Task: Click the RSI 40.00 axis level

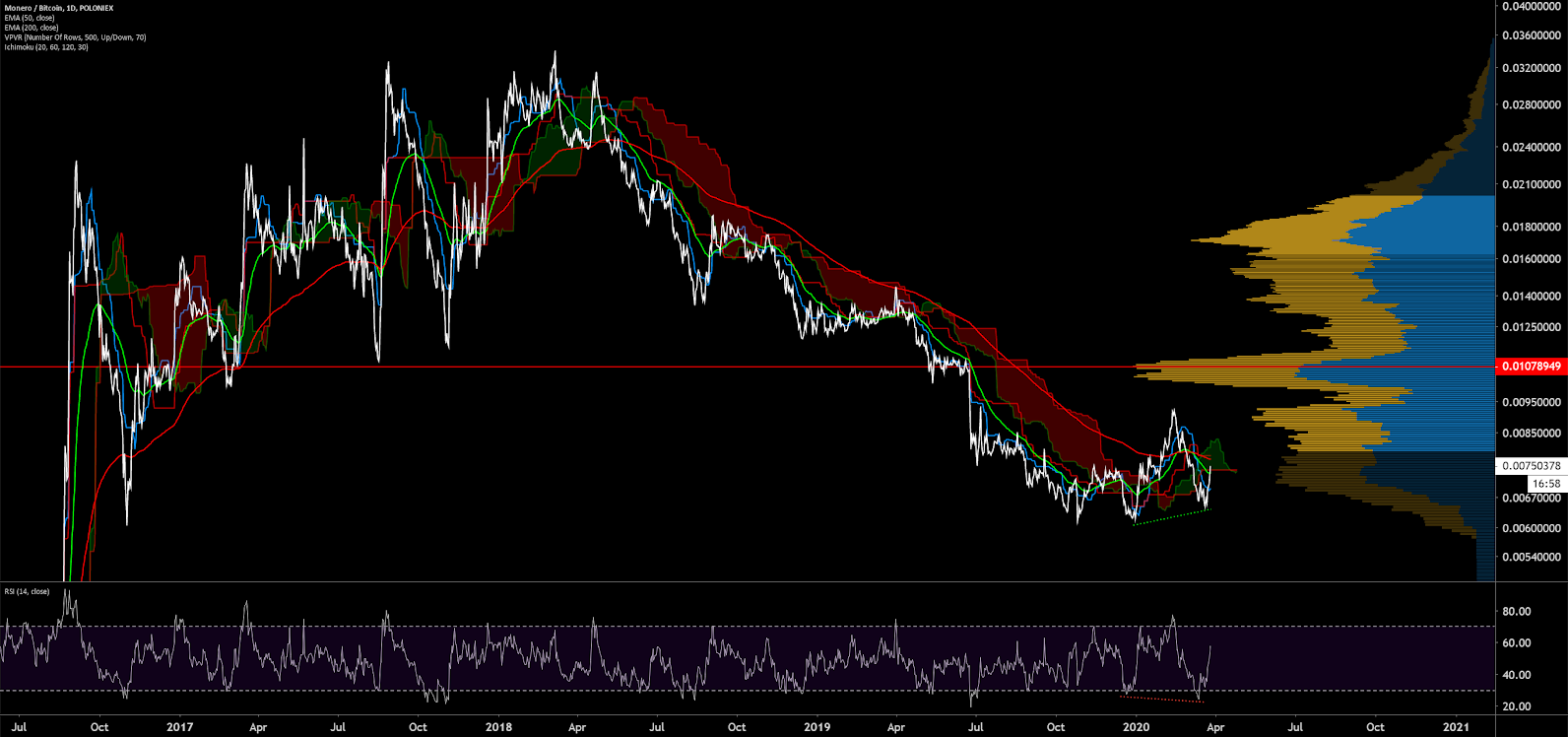Action: click(1517, 675)
